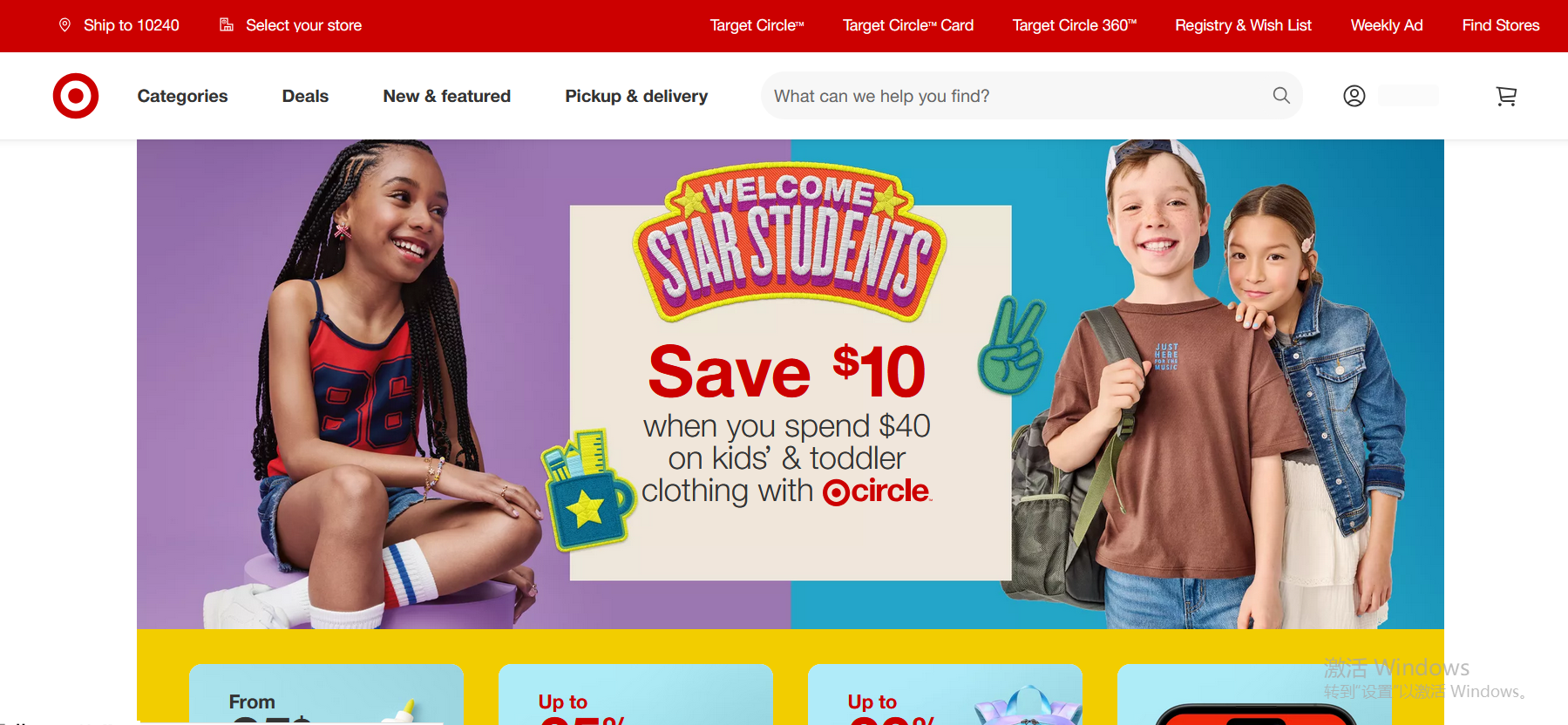This screenshot has height=725, width=1568.
Task: View the Weekly Ad
Action: [x=1387, y=25]
